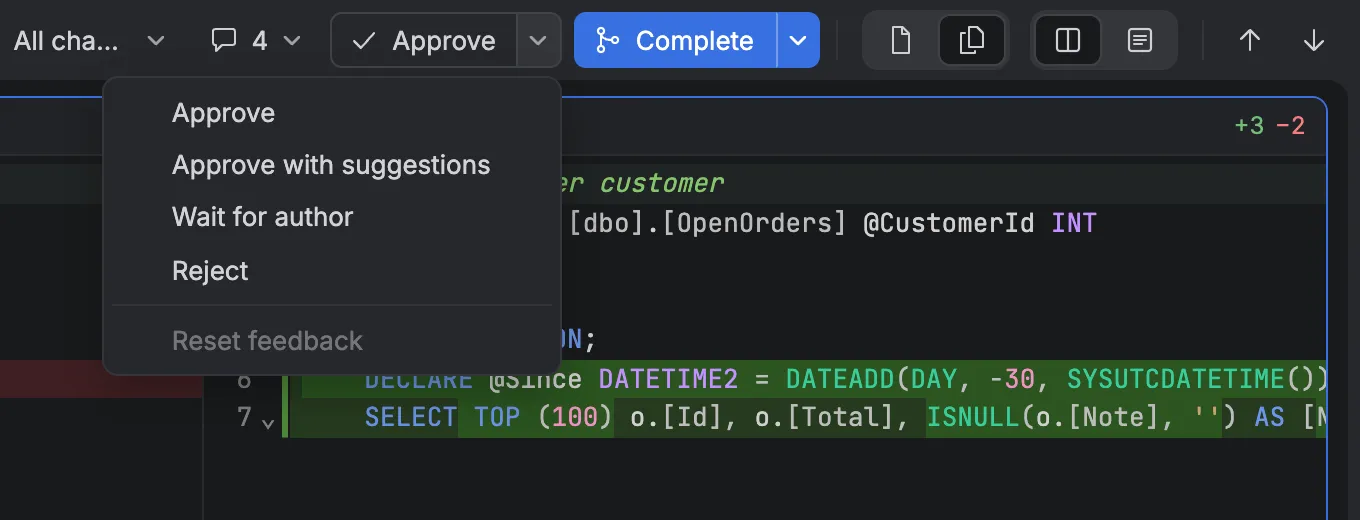Image resolution: width=1360 pixels, height=520 pixels.
Task: Click the @CustomerId parameter in code
Action: tap(948, 222)
